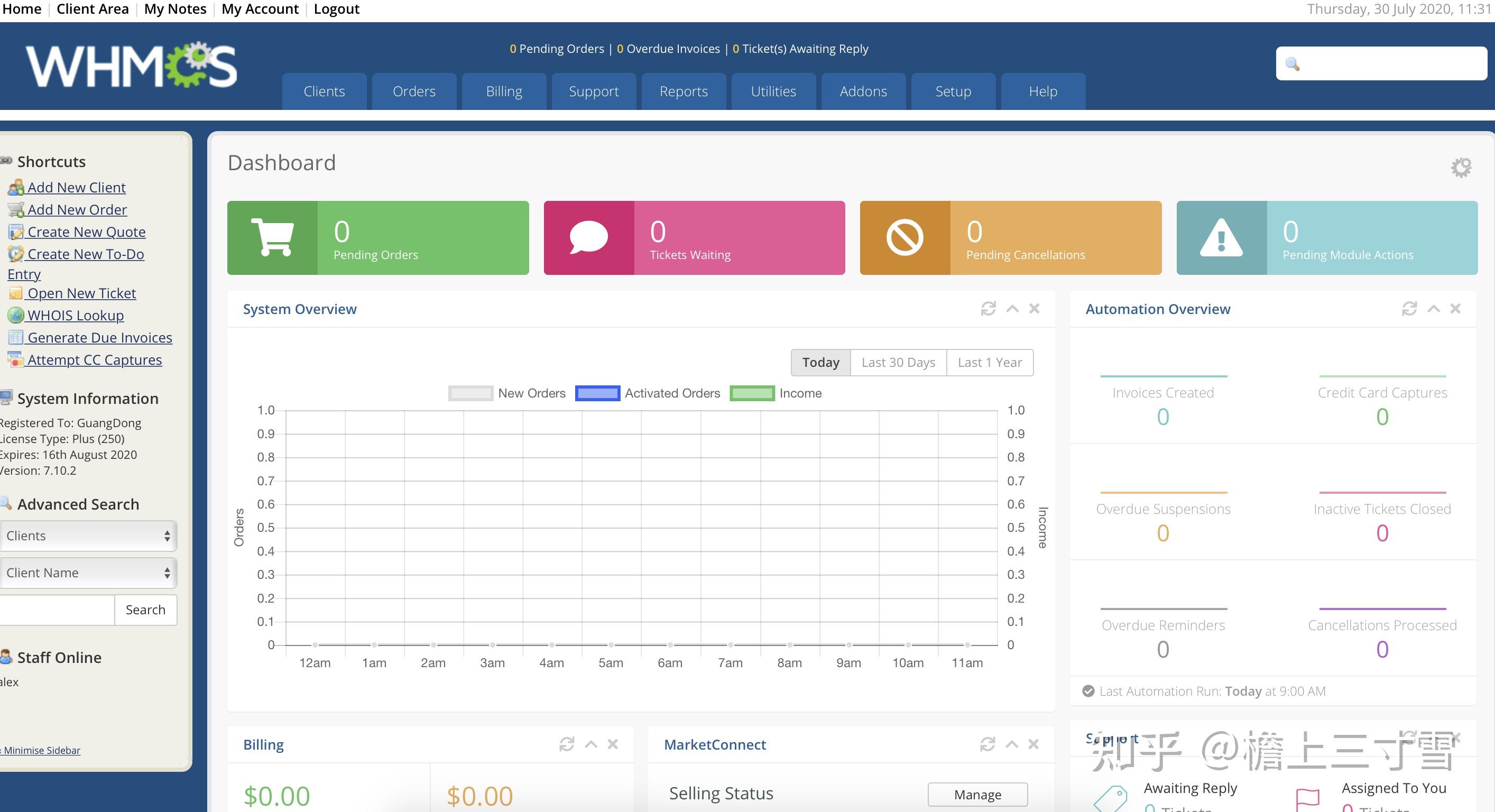1495x812 pixels.
Task: Click the Pending Cancellations ban icon
Action: [904, 237]
